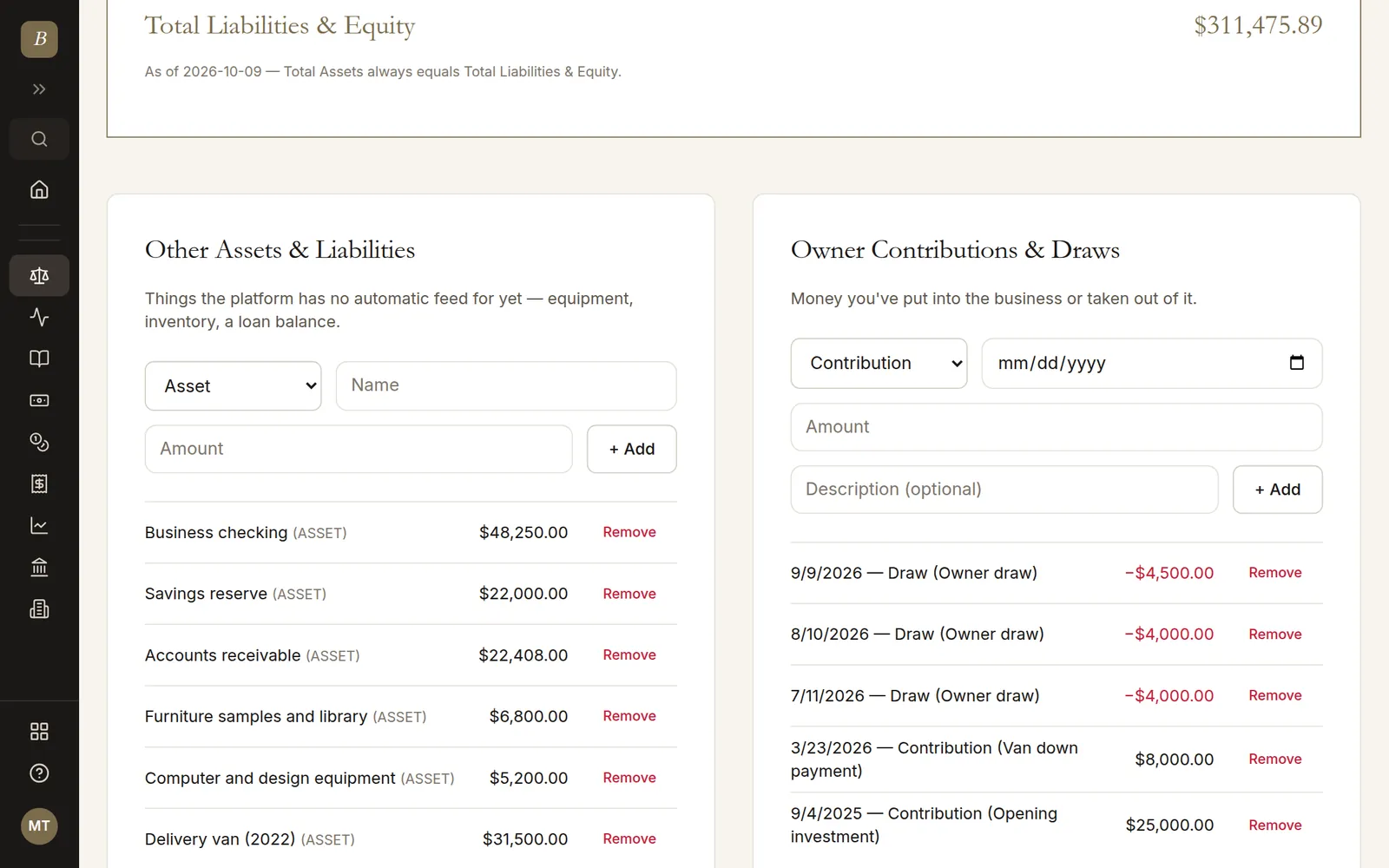Open the date picker calendar icon

1297,363
